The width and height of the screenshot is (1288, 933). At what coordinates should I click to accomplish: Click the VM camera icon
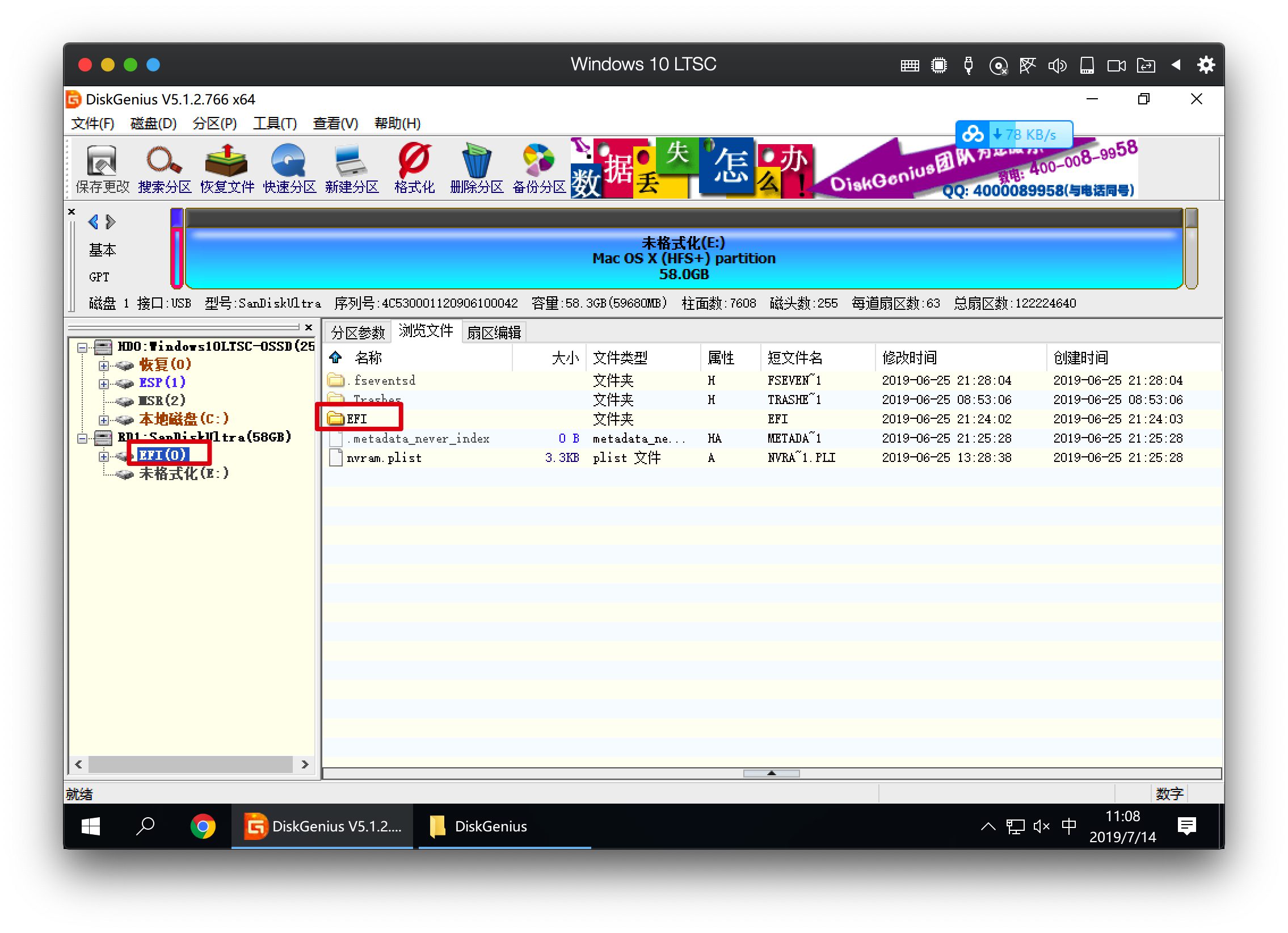coord(1117,66)
